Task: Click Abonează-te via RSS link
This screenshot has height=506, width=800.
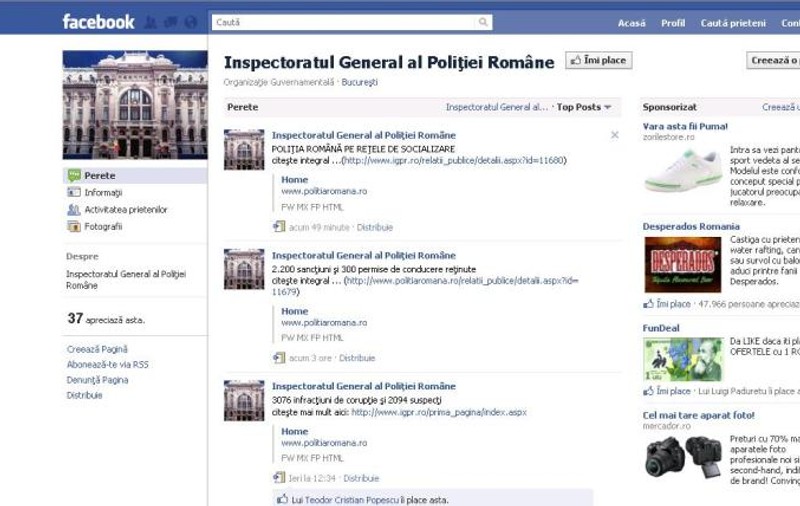Action: pyautogui.click(x=108, y=365)
